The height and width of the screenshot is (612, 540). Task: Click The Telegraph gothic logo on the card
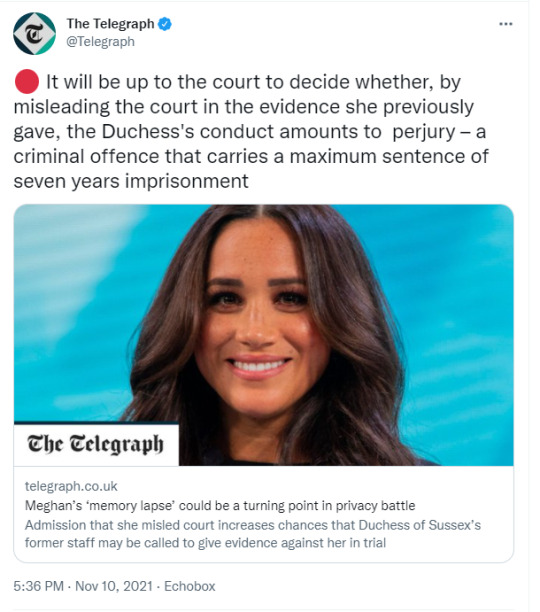coord(95,444)
